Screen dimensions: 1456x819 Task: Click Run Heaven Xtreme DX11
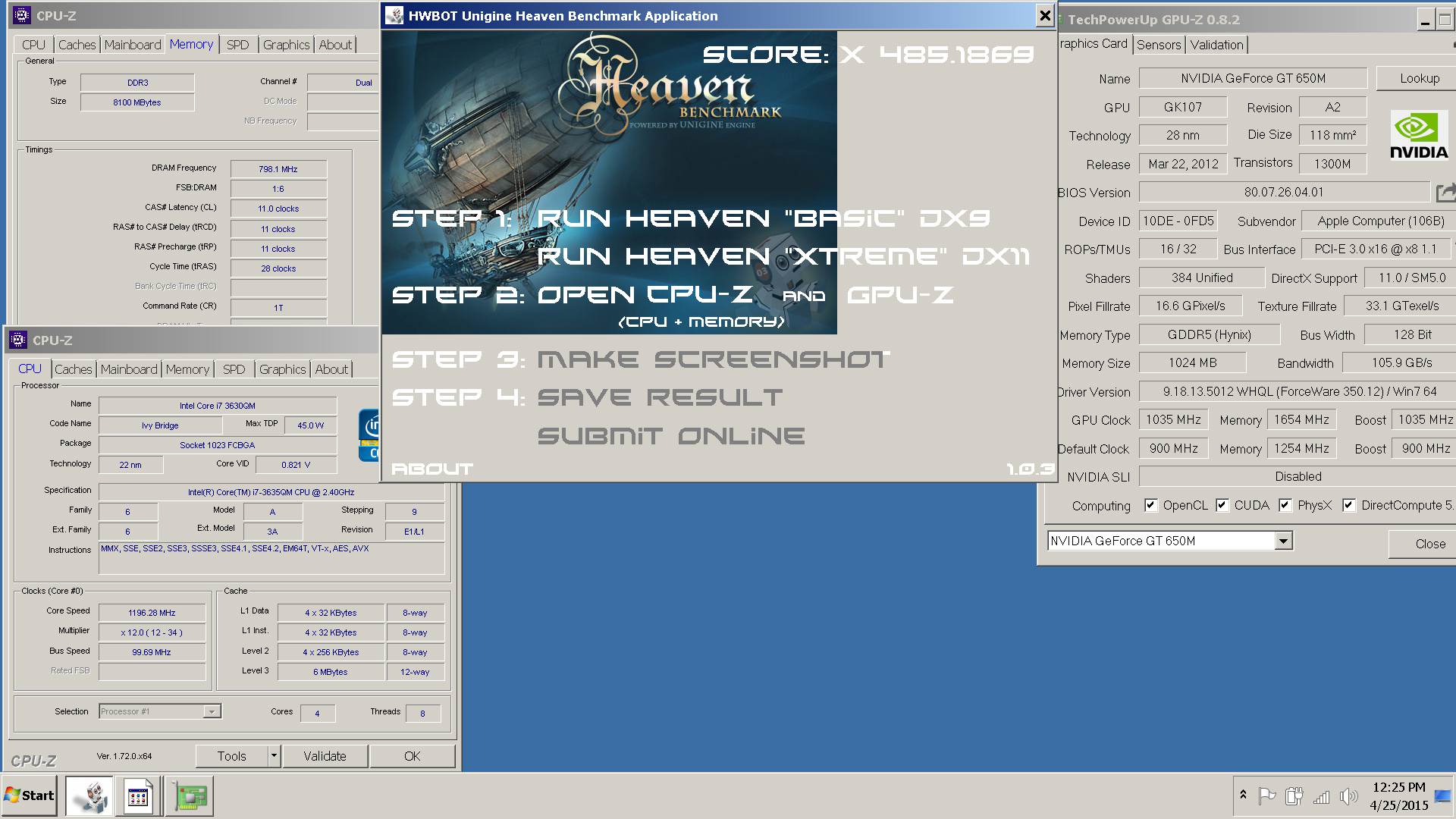pyautogui.click(x=783, y=256)
